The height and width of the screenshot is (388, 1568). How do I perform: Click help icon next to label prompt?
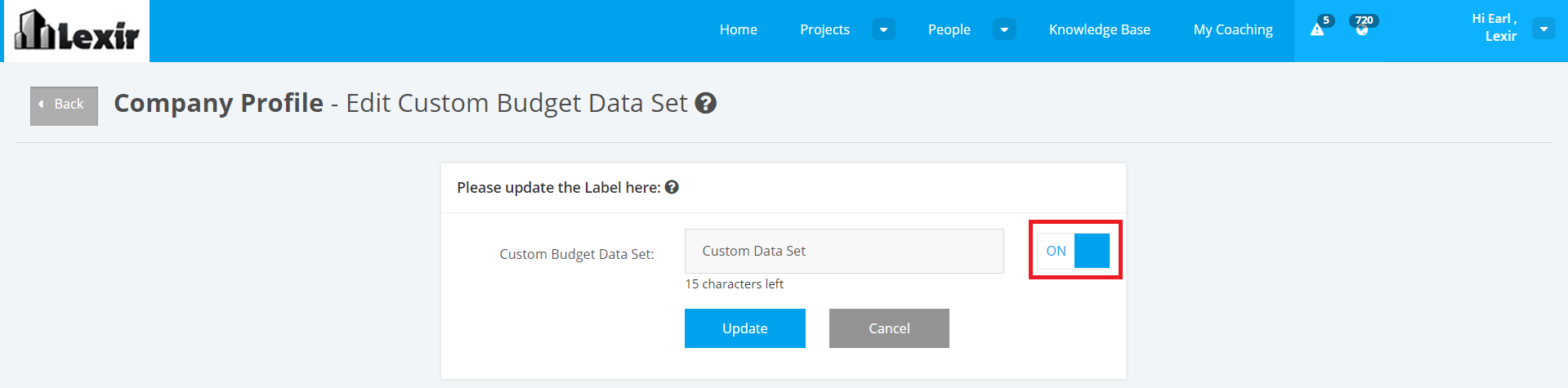[672, 187]
